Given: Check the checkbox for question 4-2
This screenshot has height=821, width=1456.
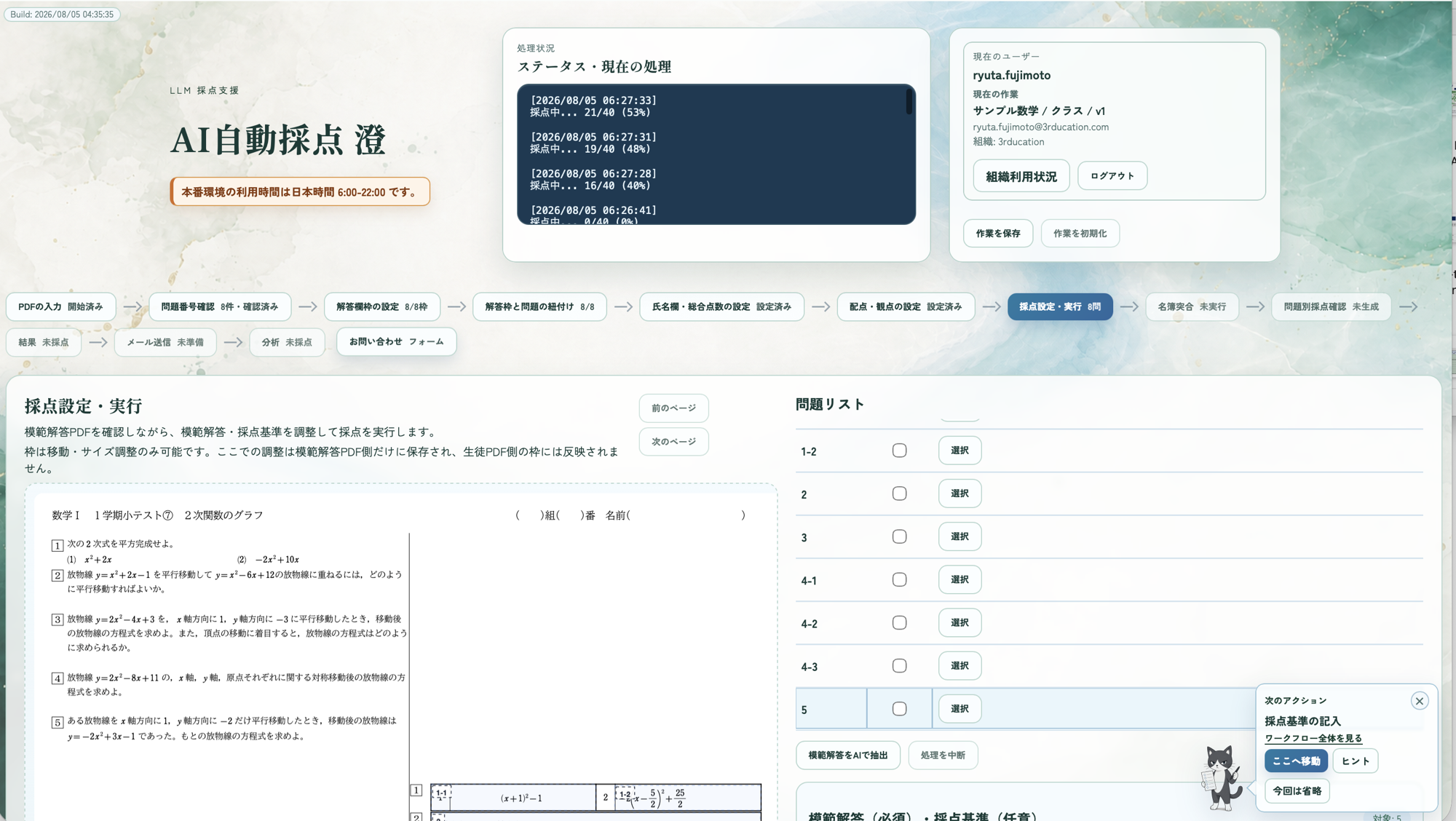Looking at the screenshot, I should (899, 622).
